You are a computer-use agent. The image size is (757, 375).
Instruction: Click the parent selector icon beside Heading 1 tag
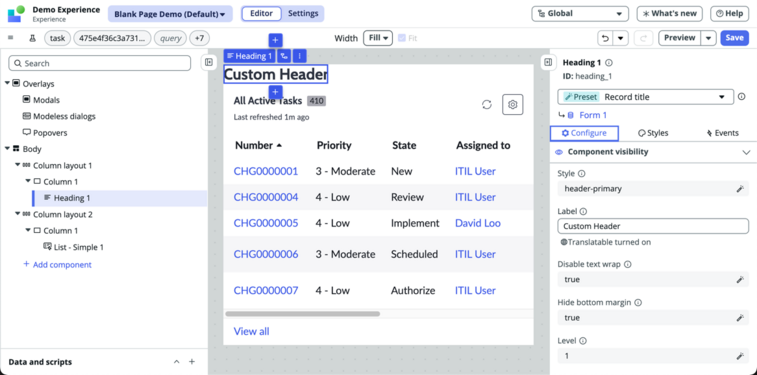284,56
